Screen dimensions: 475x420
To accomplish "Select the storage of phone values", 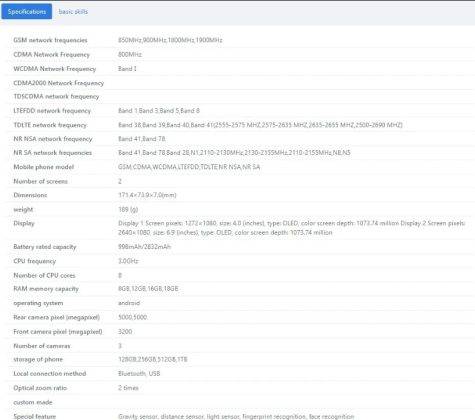I will point(153,359).
